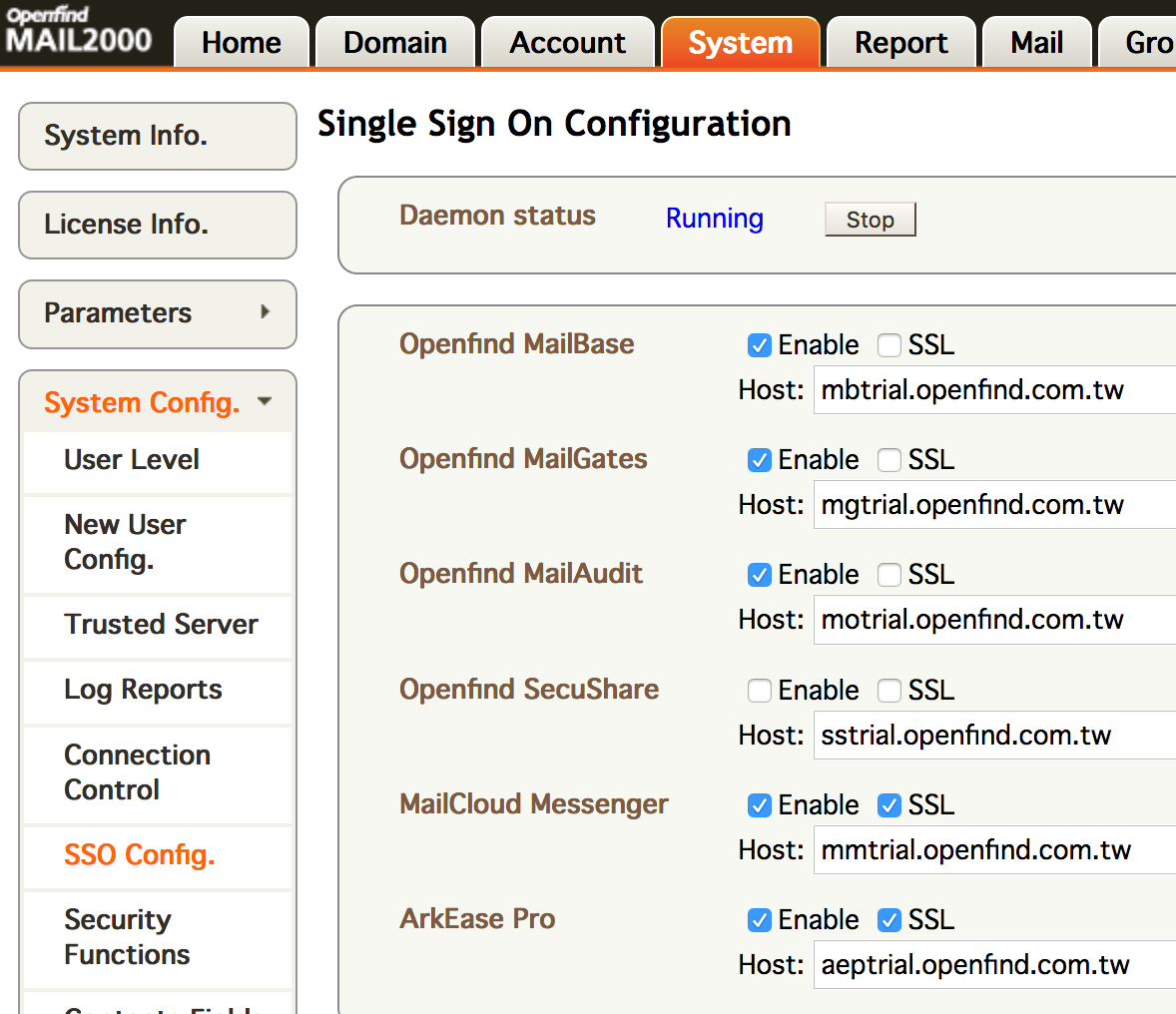
Task: Collapse the System Config. section
Action: tap(157, 402)
